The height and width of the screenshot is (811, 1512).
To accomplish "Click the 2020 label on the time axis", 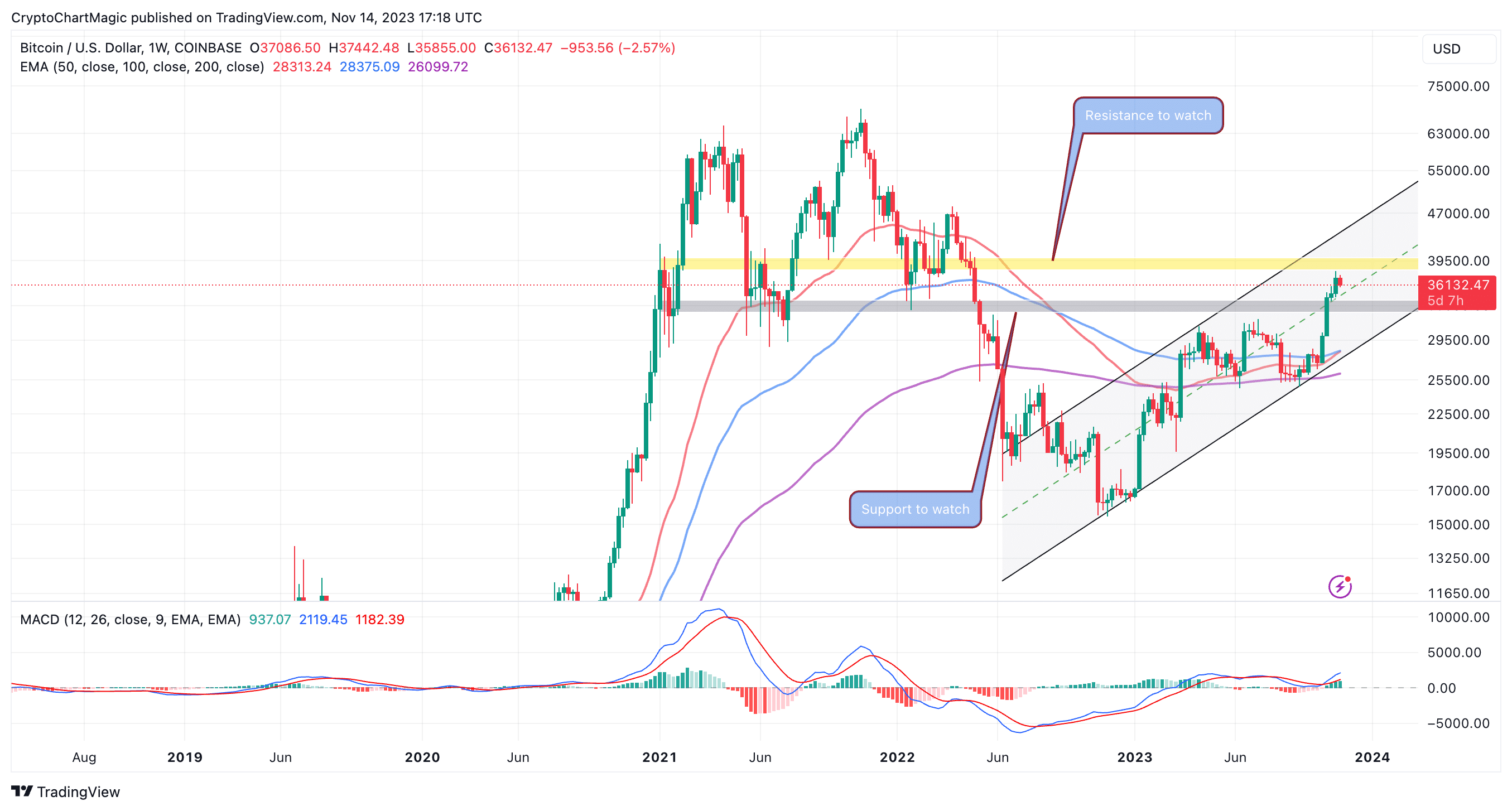I will [422, 757].
